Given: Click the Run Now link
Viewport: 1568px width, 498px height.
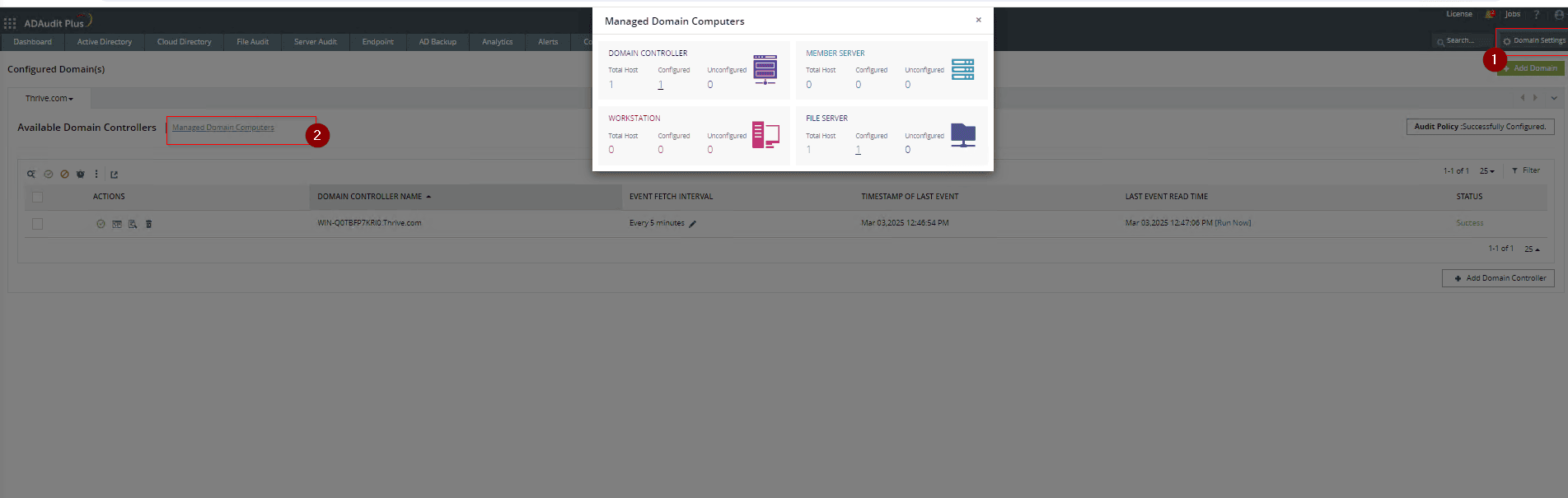Looking at the screenshot, I should 1233,223.
